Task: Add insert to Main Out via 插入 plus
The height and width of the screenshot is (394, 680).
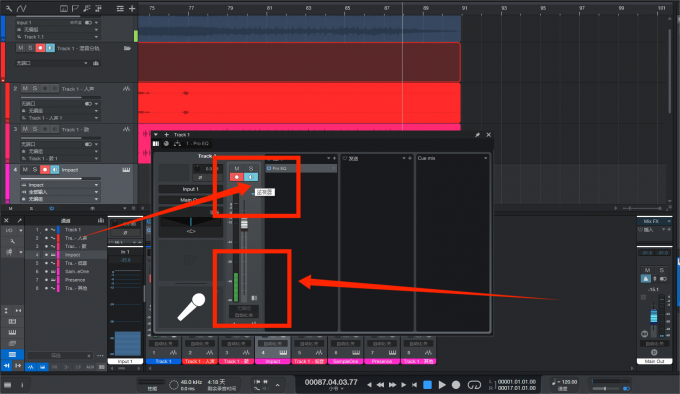Action: pyautogui.click(x=669, y=230)
